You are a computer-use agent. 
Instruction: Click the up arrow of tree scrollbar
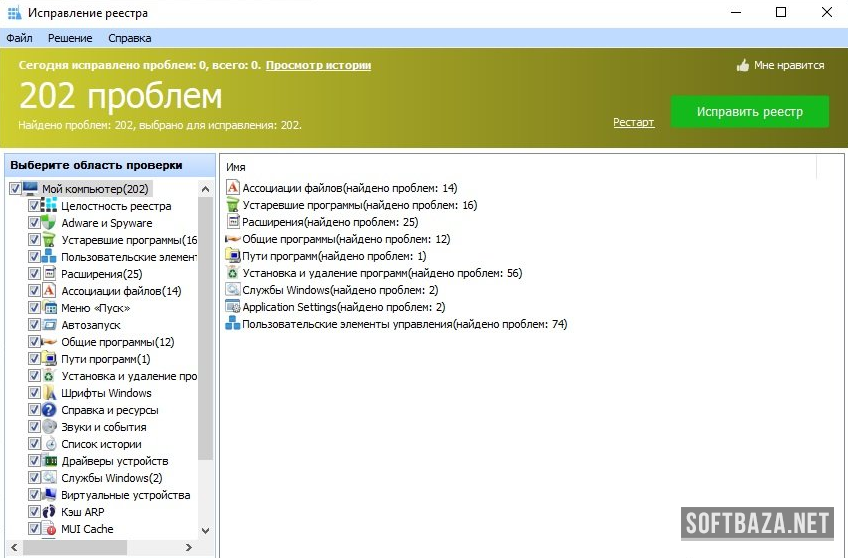point(206,189)
